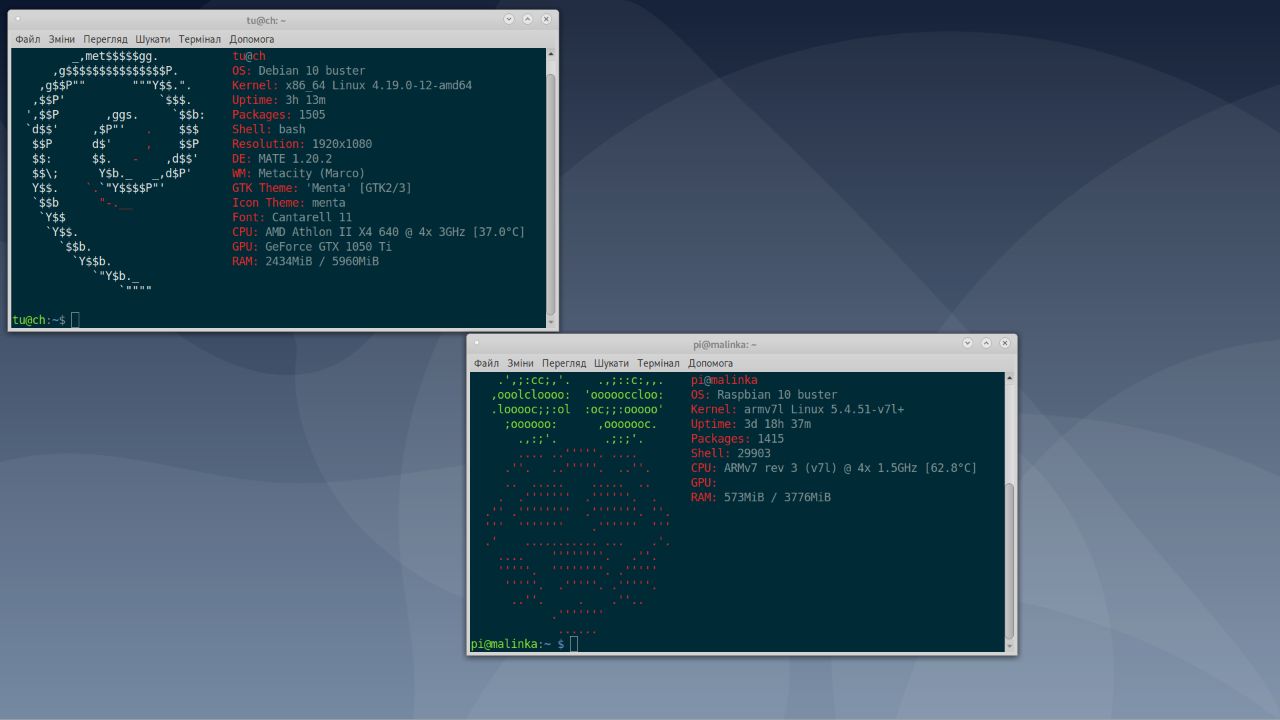Click the pi@malinka:~ $ prompt cursor
1280x720 pixels.
[574, 644]
